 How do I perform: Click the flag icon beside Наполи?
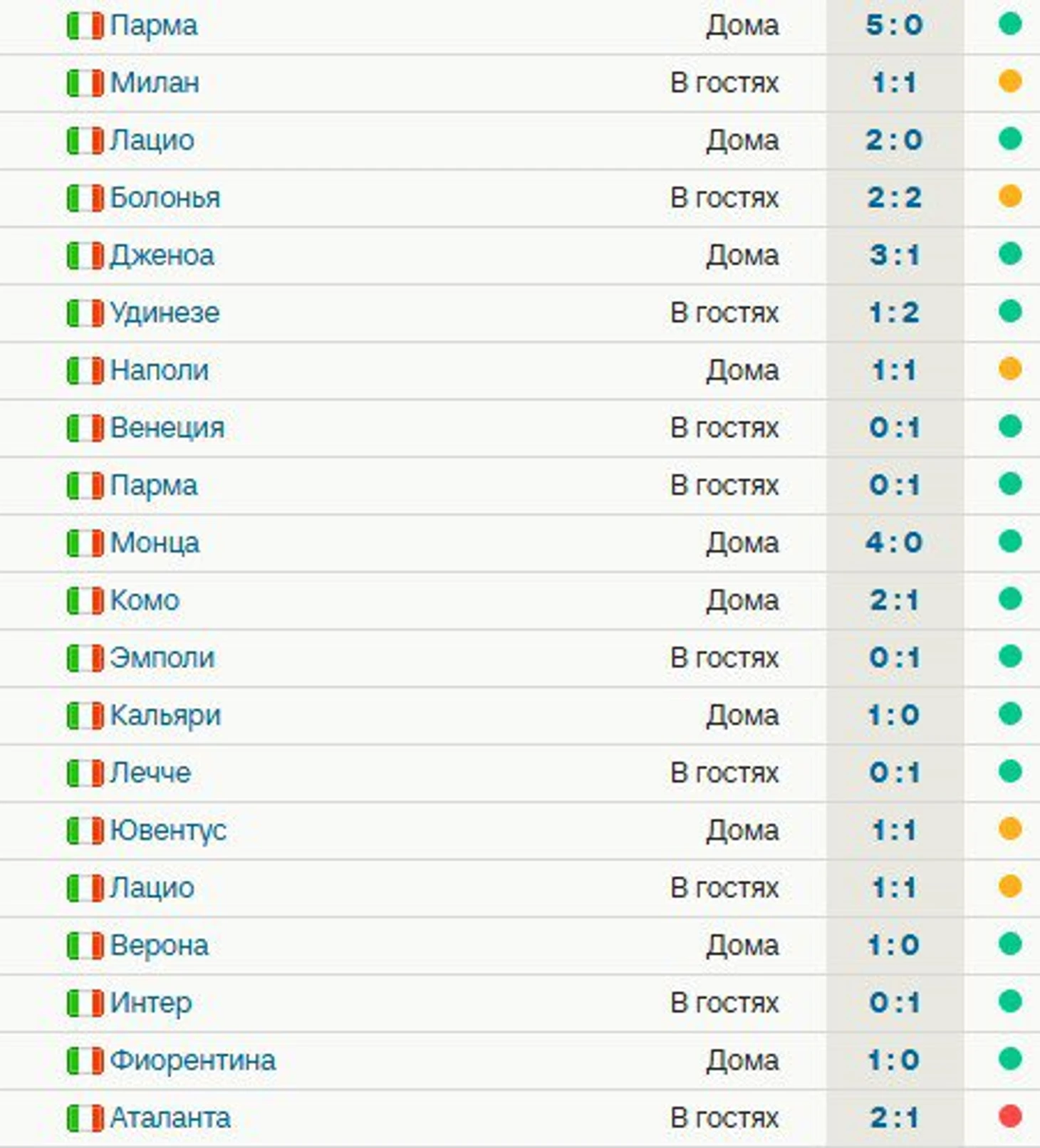85,371
